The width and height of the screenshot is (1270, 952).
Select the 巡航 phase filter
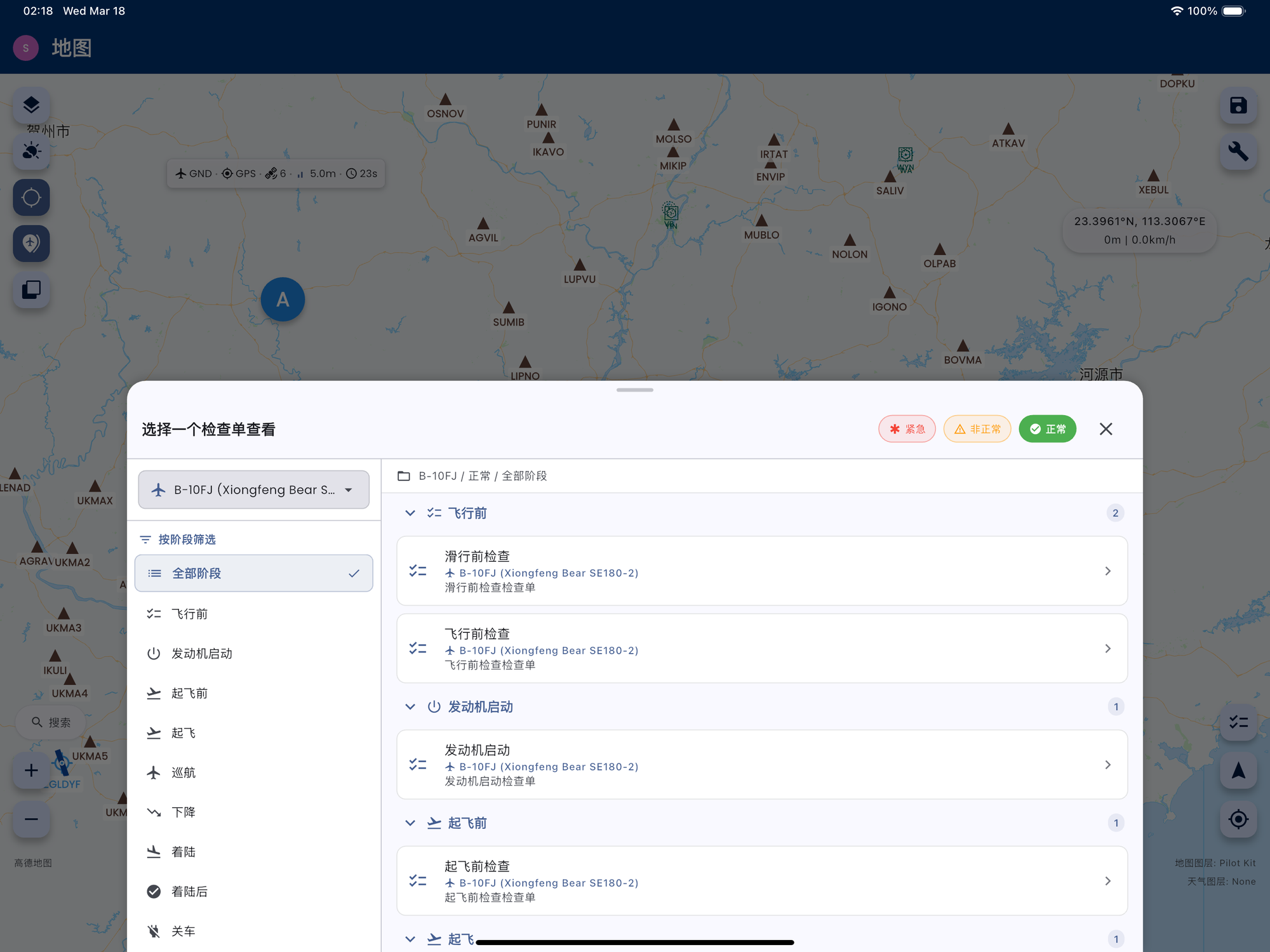tap(184, 772)
